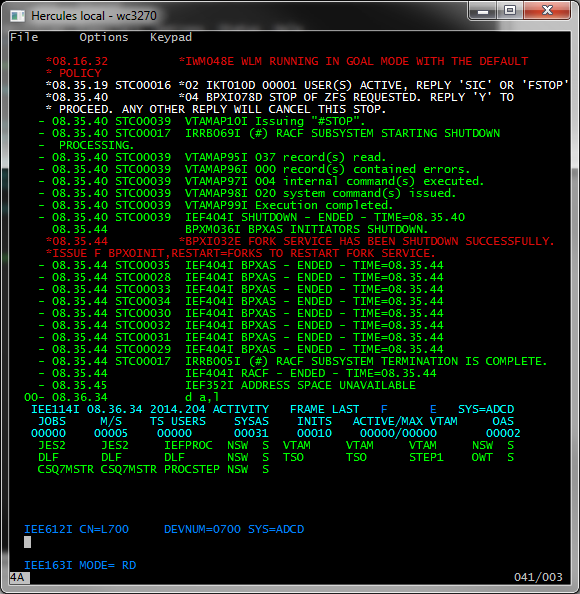Click VTAMAP96I record(s) contained errors line
The width and height of the screenshot is (580, 594).
click(254, 169)
